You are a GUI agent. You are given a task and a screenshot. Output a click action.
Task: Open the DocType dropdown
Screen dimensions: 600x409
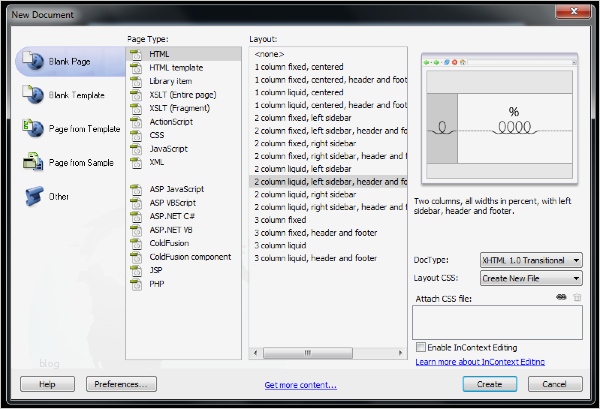click(531, 260)
